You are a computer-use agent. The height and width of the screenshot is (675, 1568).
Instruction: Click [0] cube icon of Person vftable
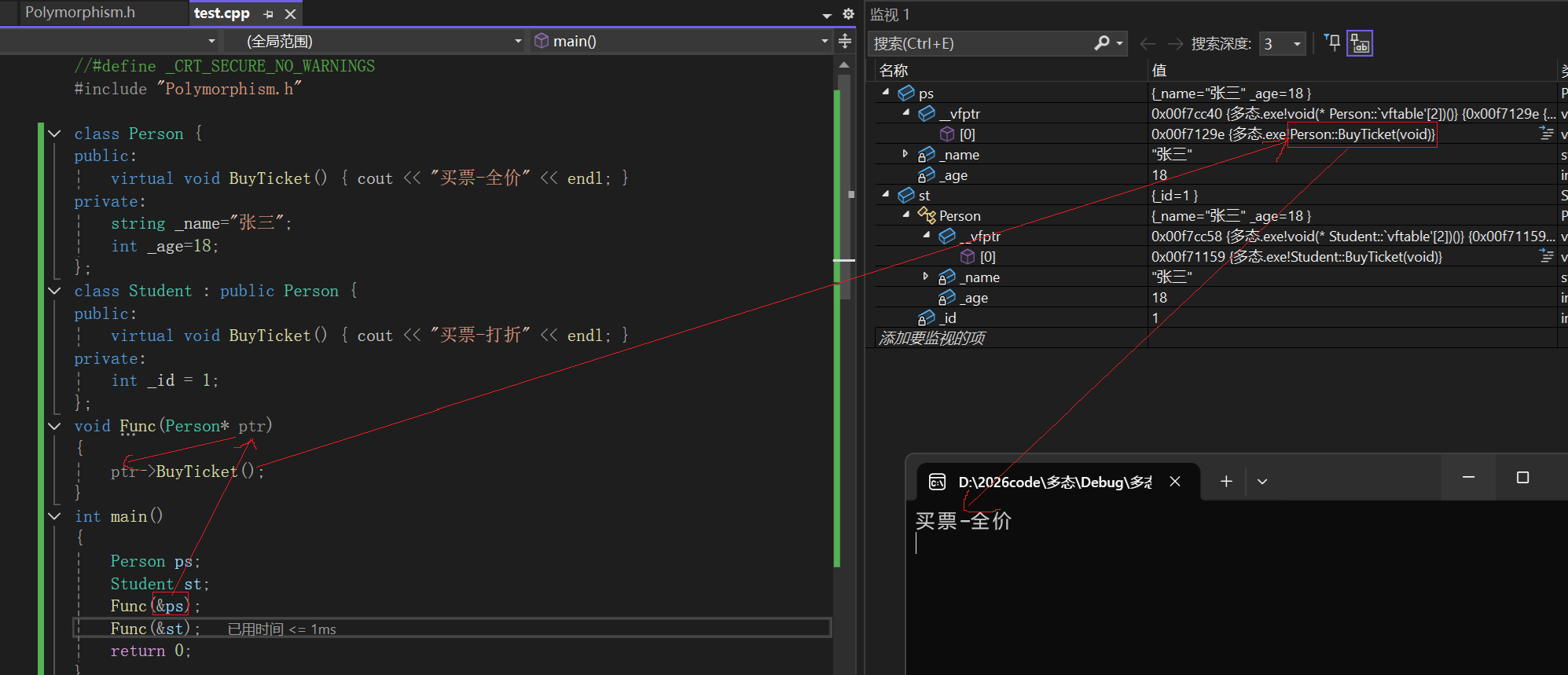tap(947, 134)
